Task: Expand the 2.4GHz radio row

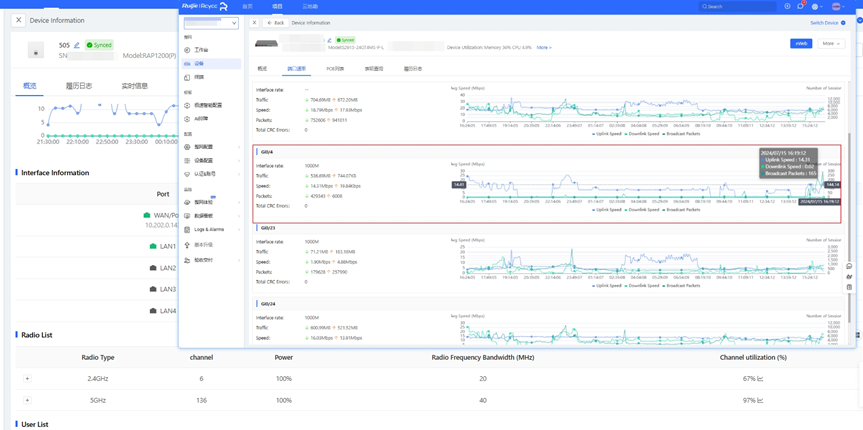Action: [x=27, y=379]
